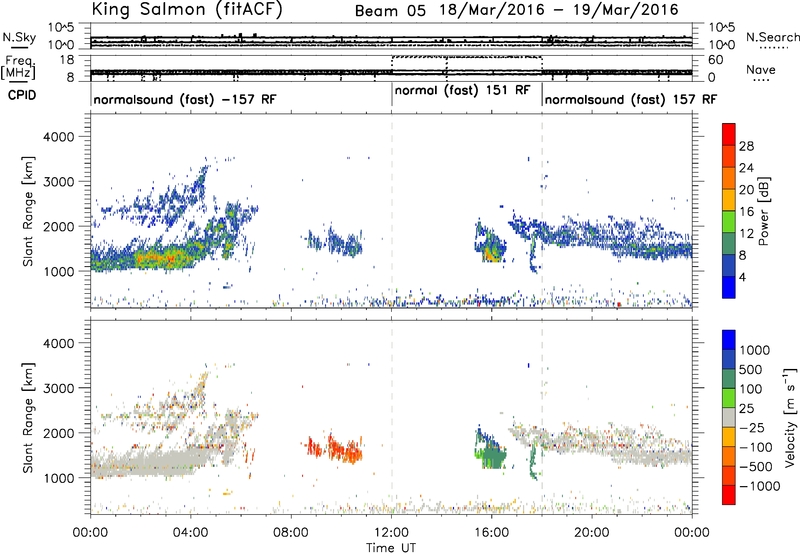The height and width of the screenshot is (554, 800).
Task: Click the 'Power [dB]' color bar label
Action: [763, 211]
